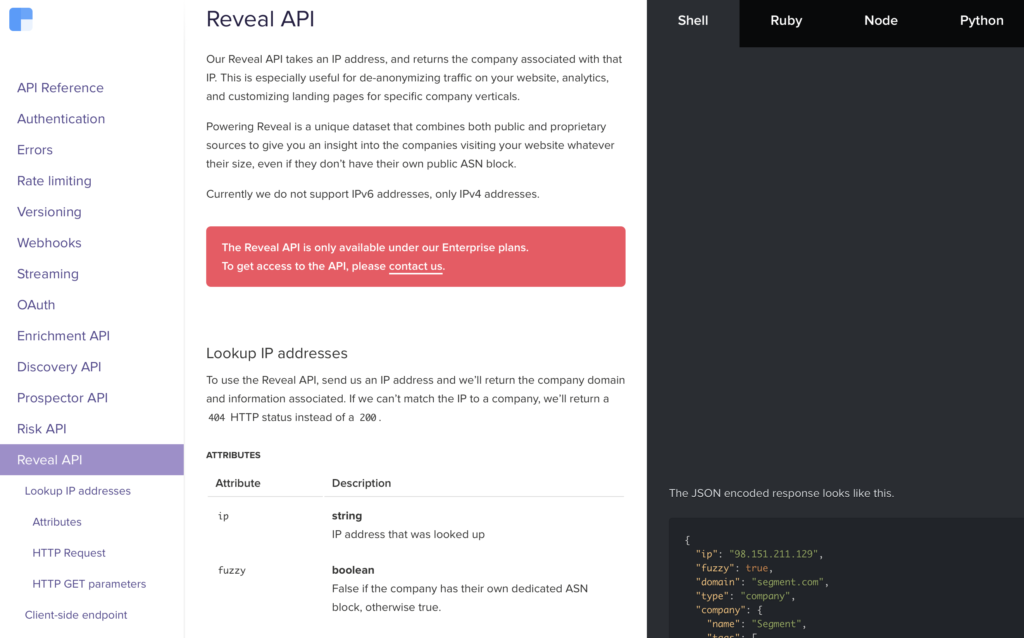The image size is (1024, 638).
Task: Click the blue Clearbit logo icon
Action: point(21,20)
